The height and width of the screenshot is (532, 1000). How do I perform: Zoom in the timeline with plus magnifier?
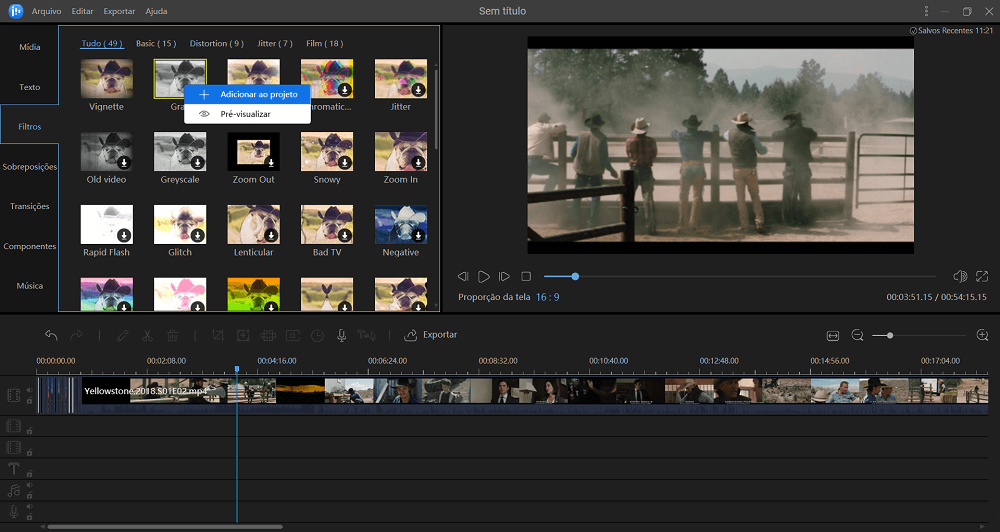[x=982, y=336]
